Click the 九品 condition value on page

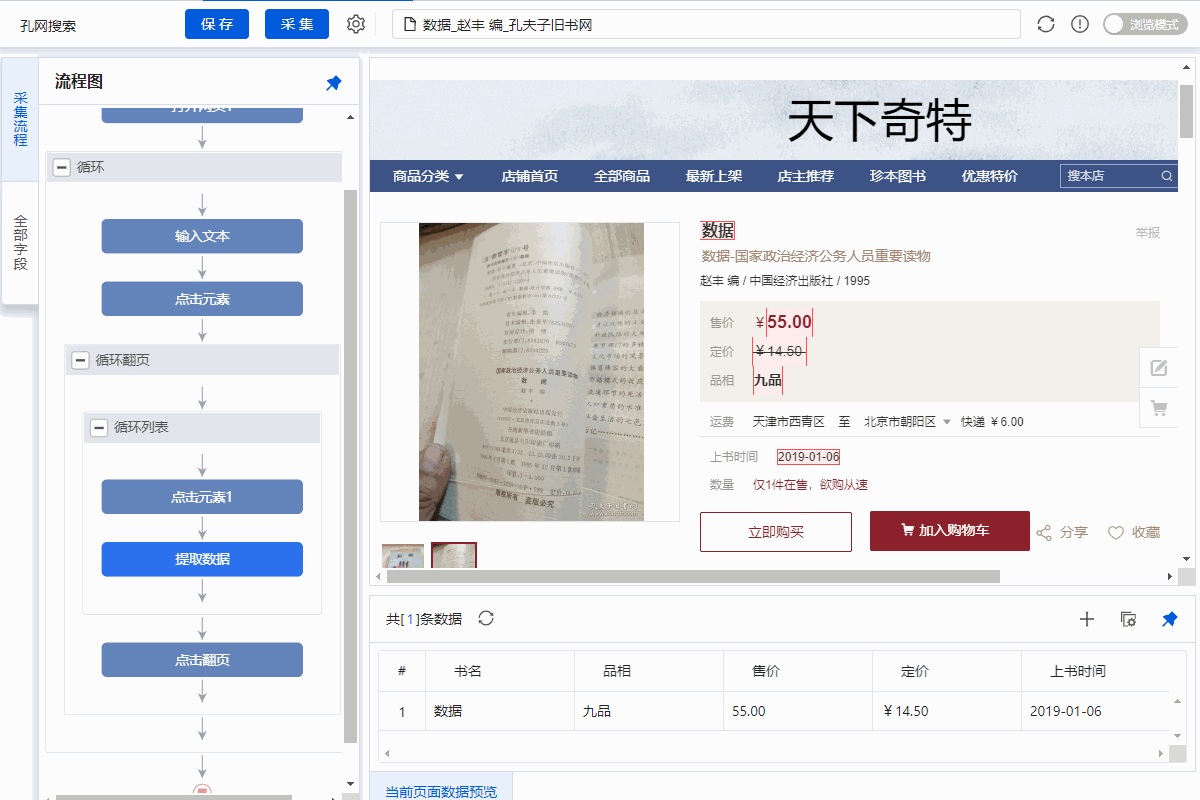767,380
